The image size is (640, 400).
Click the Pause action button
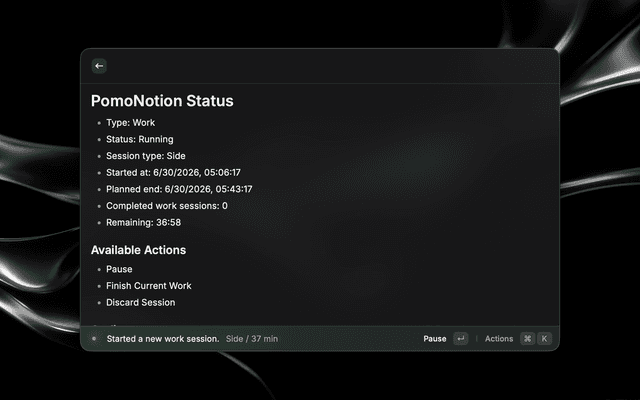435,339
